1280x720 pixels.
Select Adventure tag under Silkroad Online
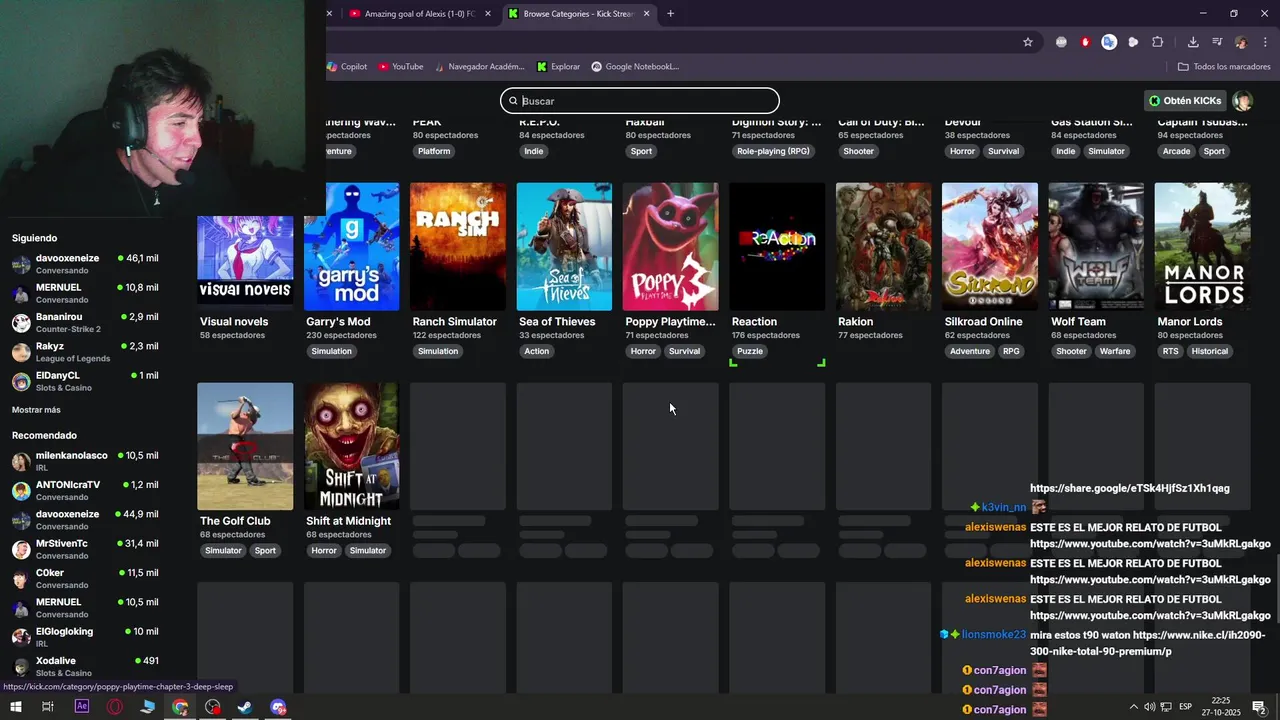coord(970,351)
